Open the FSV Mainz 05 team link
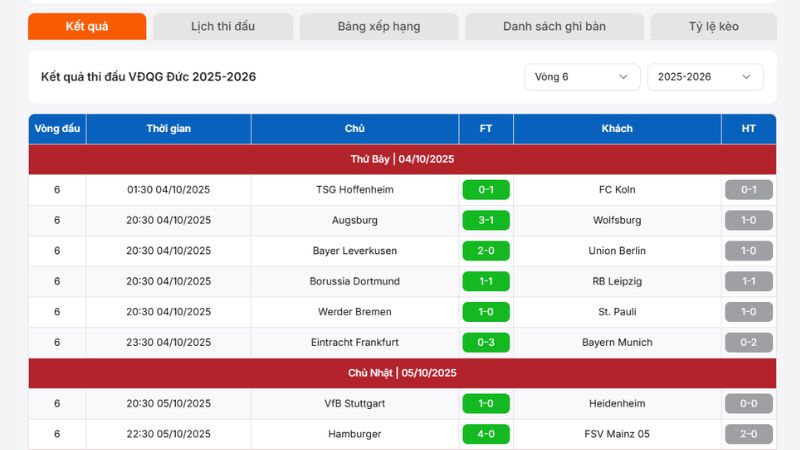Image resolution: width=800 pixels, height=450 pixels. tap(617, 434)
